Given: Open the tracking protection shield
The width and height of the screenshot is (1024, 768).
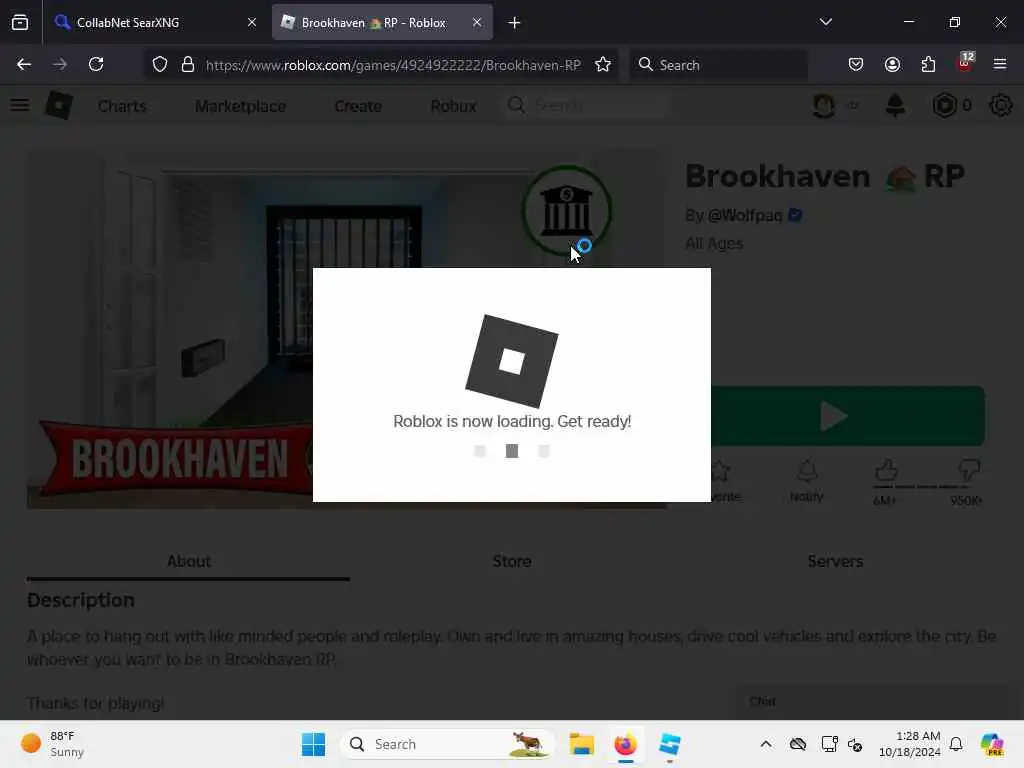Looking at the screenshot, I should click(159, 64).
